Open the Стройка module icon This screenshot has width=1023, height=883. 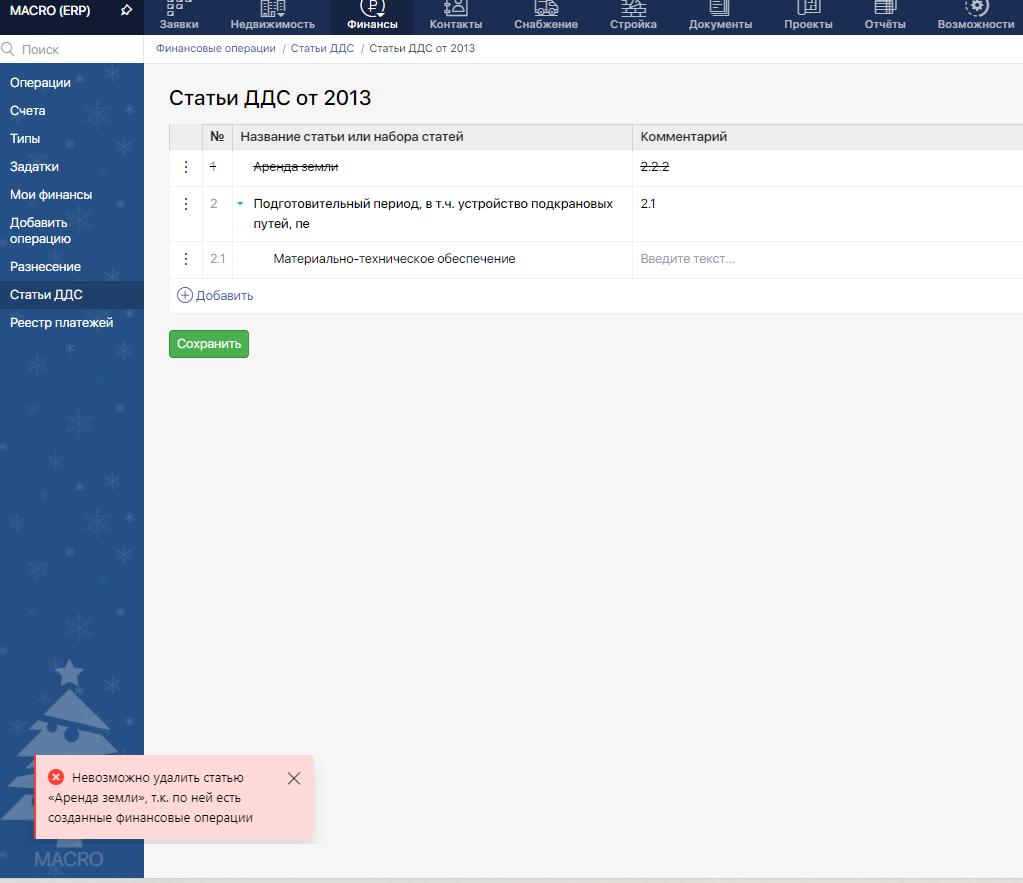pos(633,8)
